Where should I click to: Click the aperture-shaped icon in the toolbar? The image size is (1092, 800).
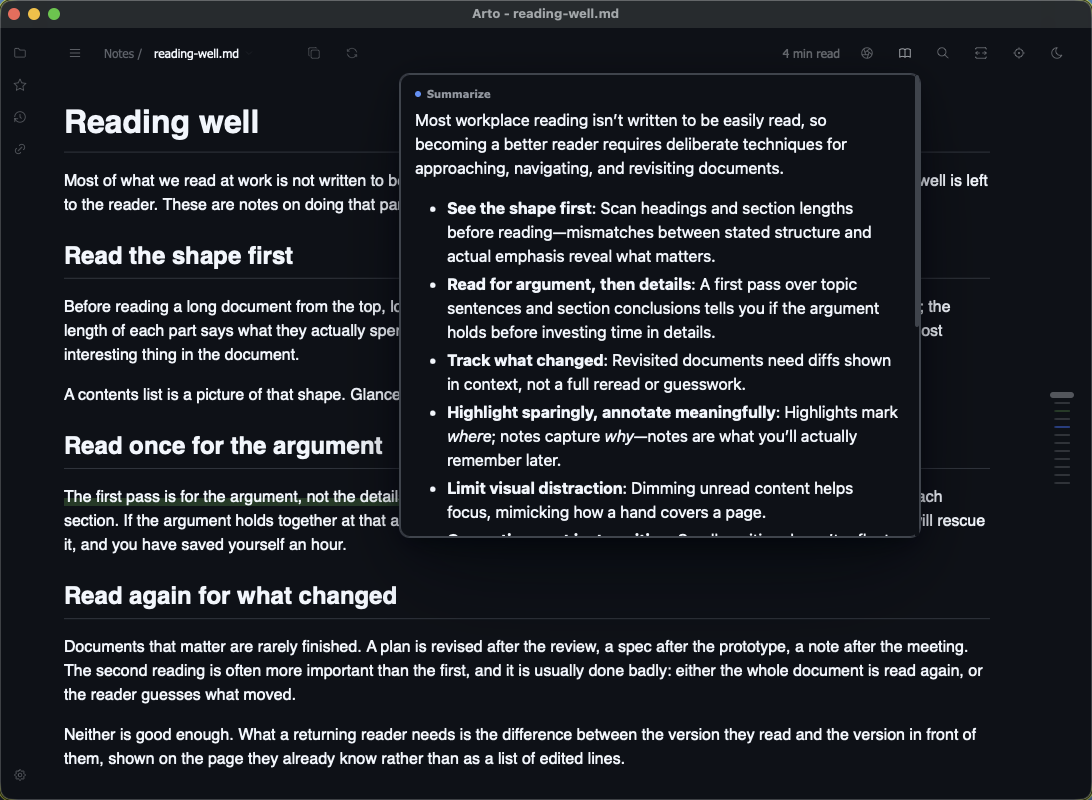pyautogui.click(x=867, y=53)
